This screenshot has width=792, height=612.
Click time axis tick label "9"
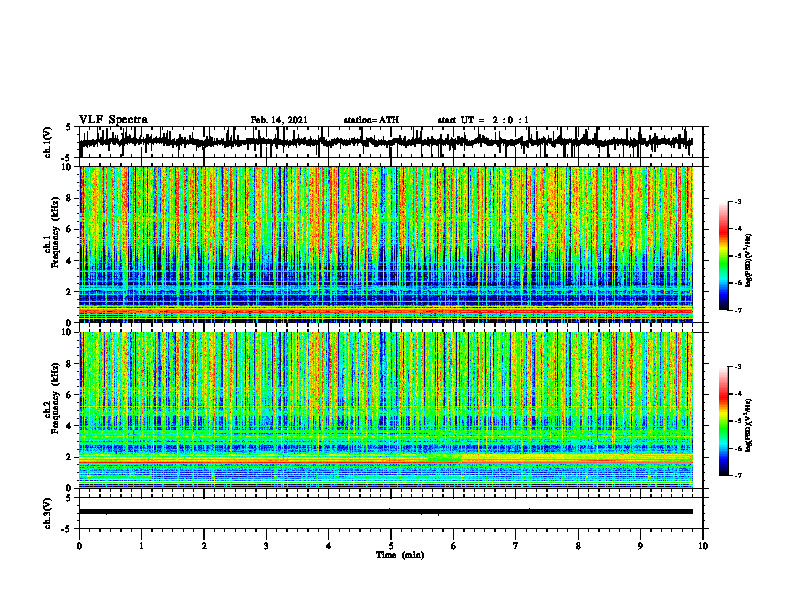(640, 546)
